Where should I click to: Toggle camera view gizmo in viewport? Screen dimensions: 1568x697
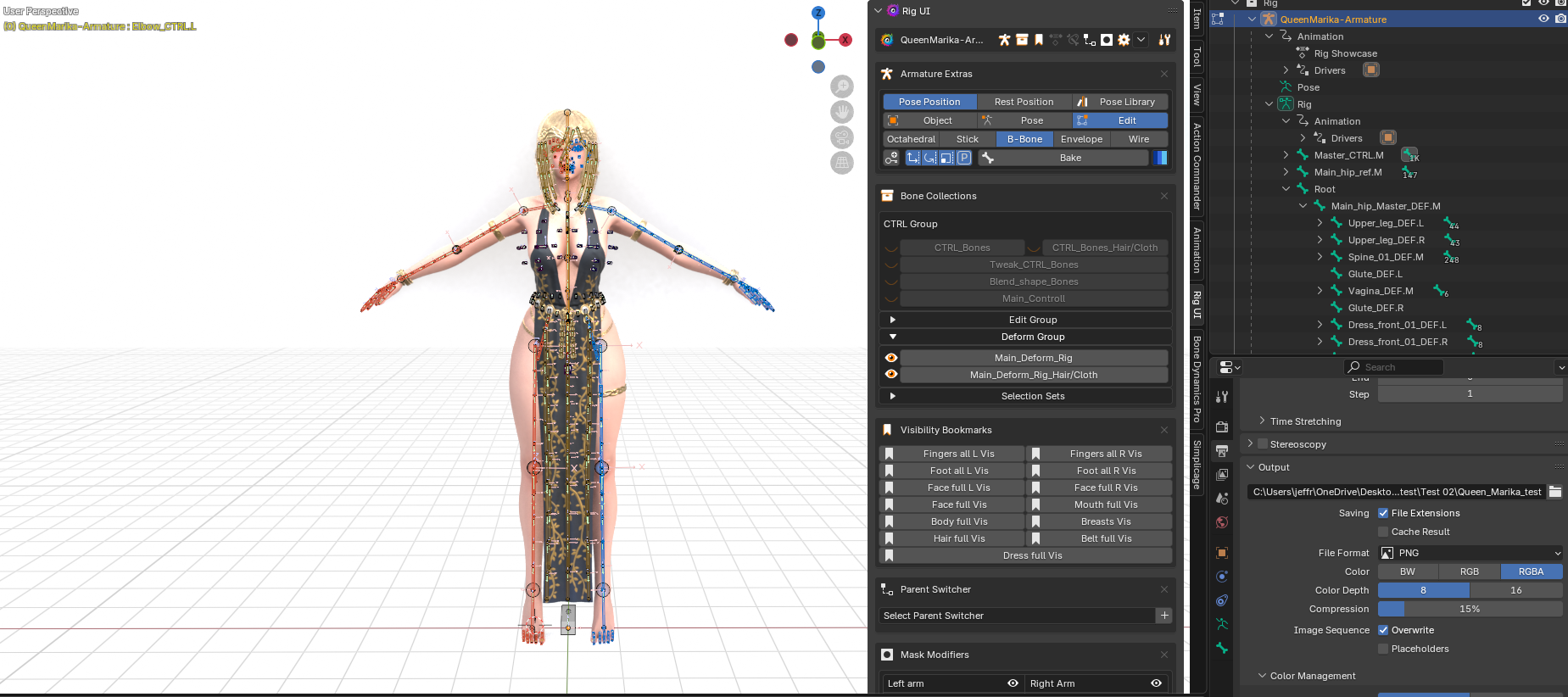tap(842, 137)
